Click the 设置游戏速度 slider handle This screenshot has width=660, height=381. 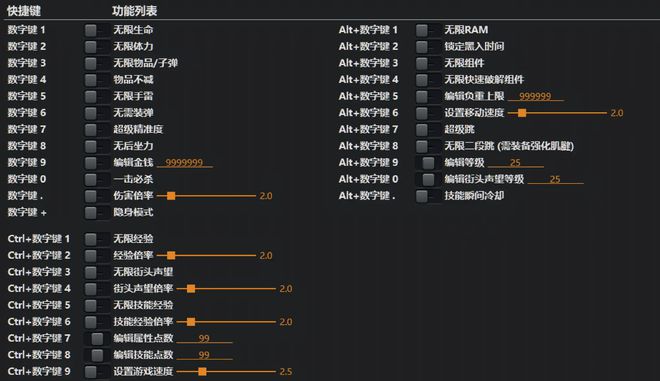pos(202,371)
